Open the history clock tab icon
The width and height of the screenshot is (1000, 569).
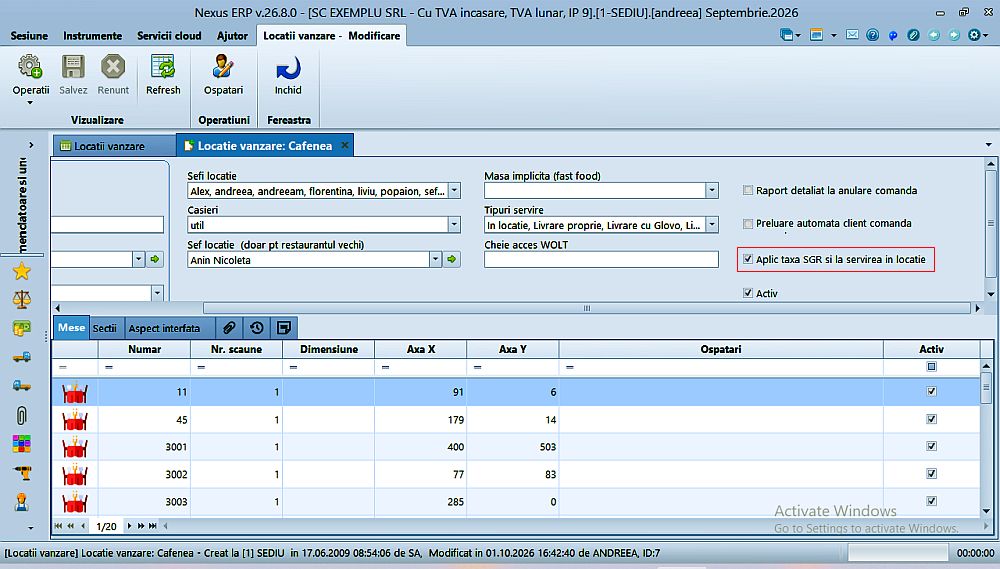[256, 328]
